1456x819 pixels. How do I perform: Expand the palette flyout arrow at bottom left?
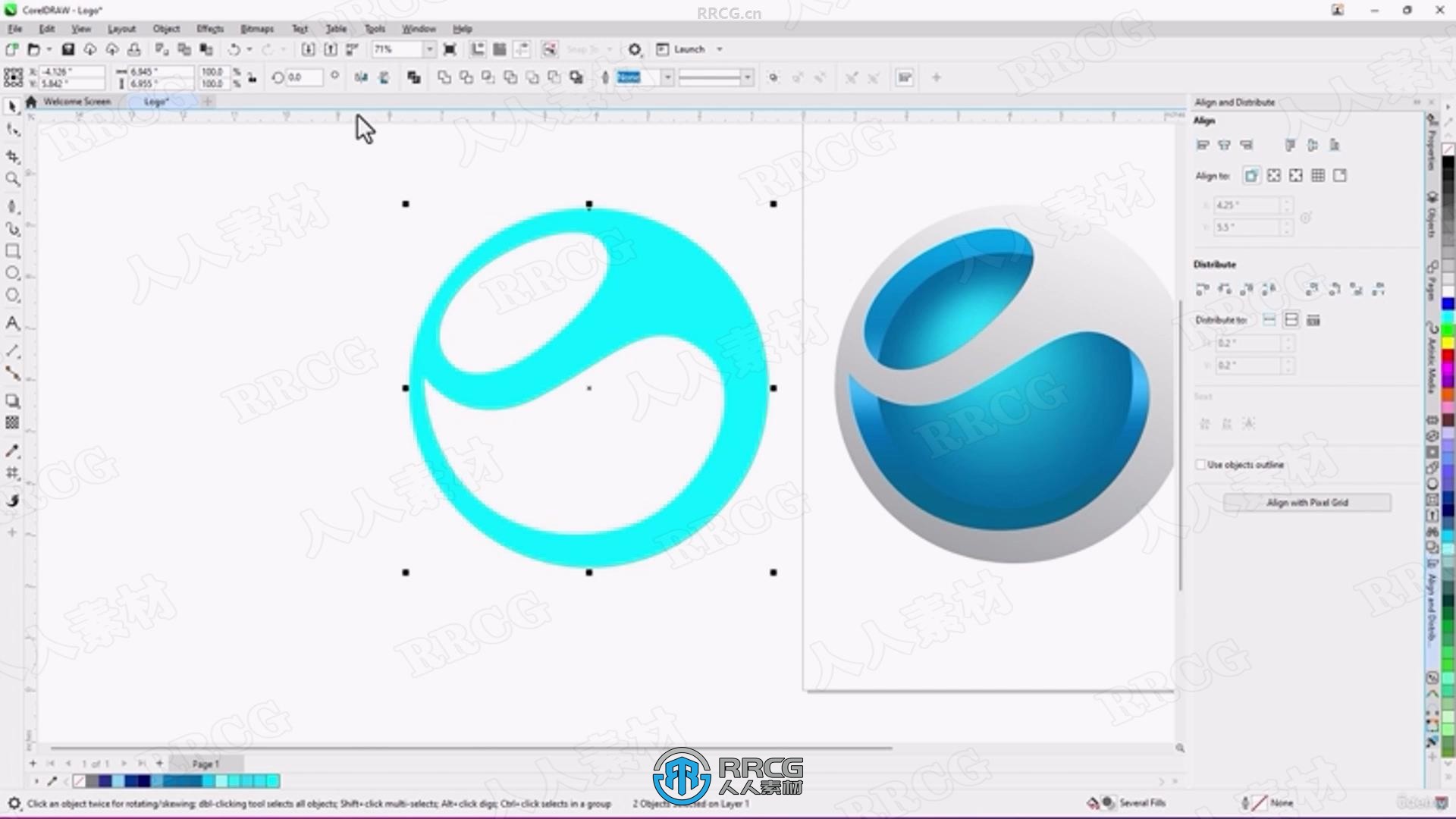36,781
